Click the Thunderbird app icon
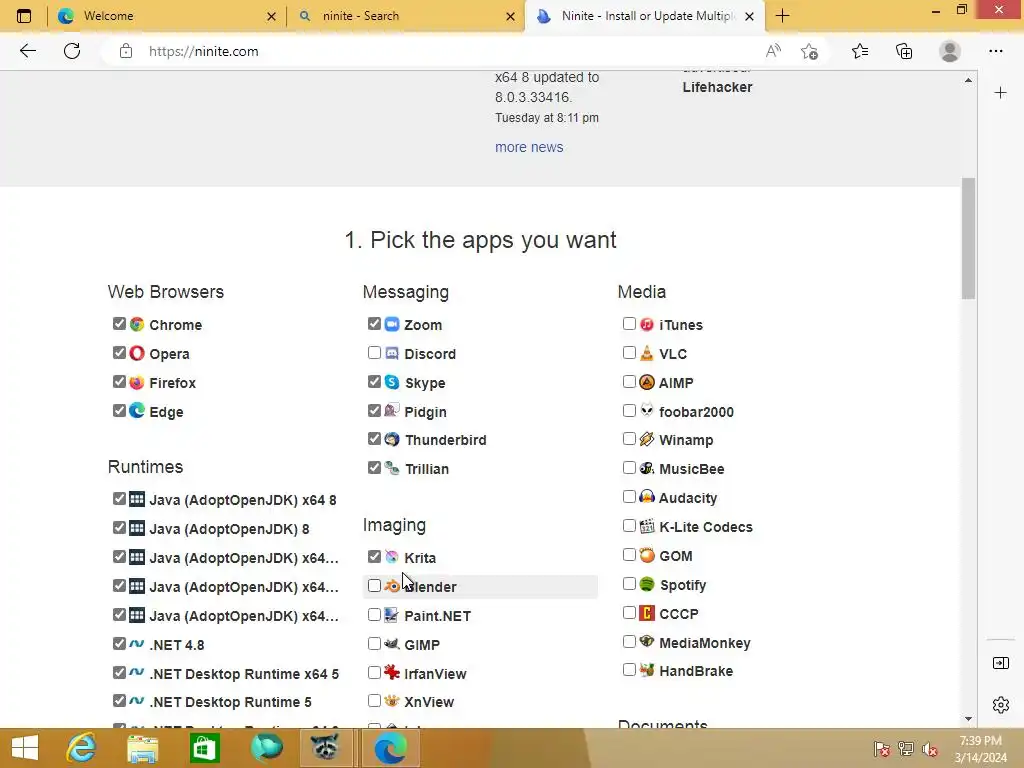Screen dimensions: 1024x768 click(x=392, y=440)
